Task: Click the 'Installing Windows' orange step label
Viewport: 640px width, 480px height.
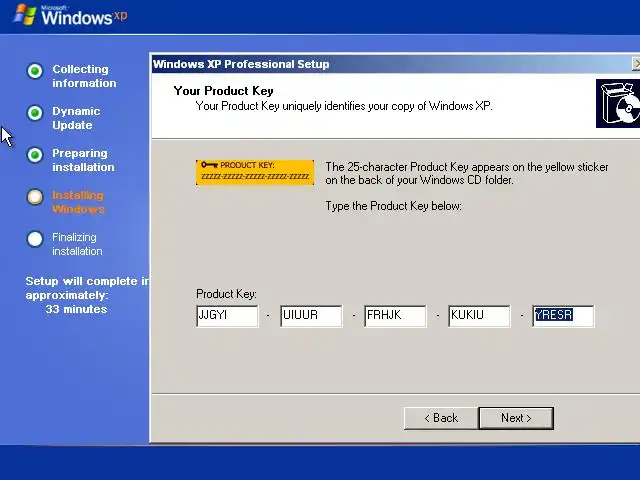Action: [x=78, y=202]
